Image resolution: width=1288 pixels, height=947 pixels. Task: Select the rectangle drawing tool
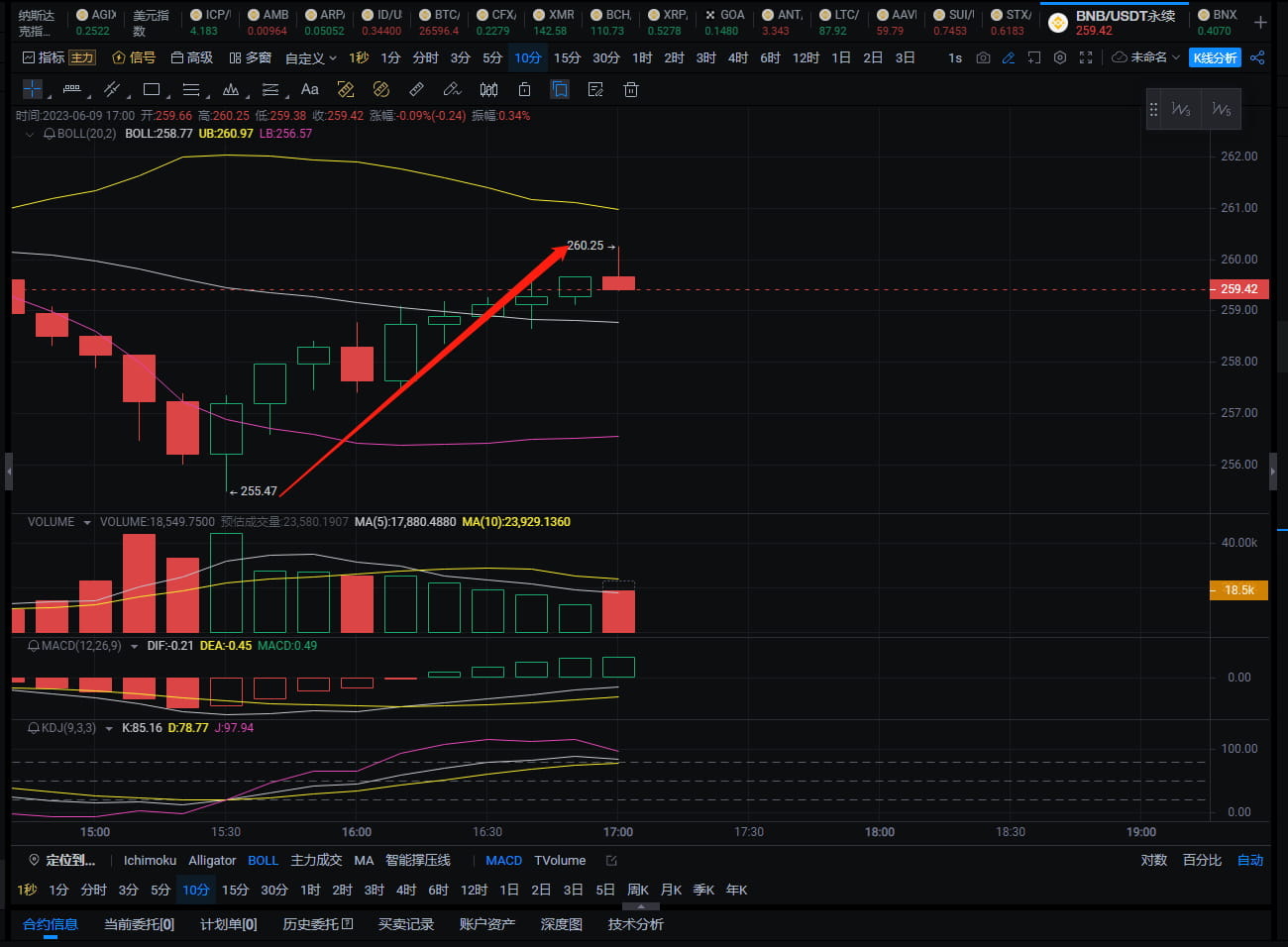[151, 89]
